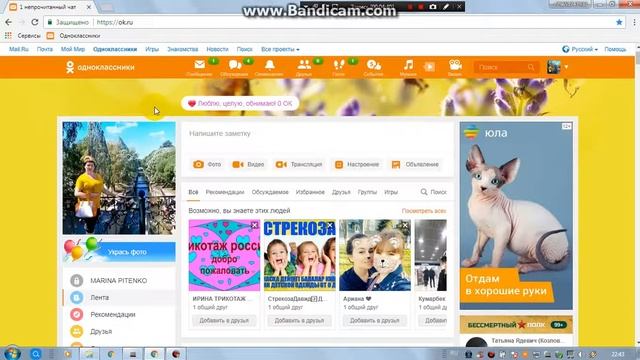The height and width of the screenshot is (360, 640).
Task: Click the Рекомендации icon in left sidebar
Action: 76,314
